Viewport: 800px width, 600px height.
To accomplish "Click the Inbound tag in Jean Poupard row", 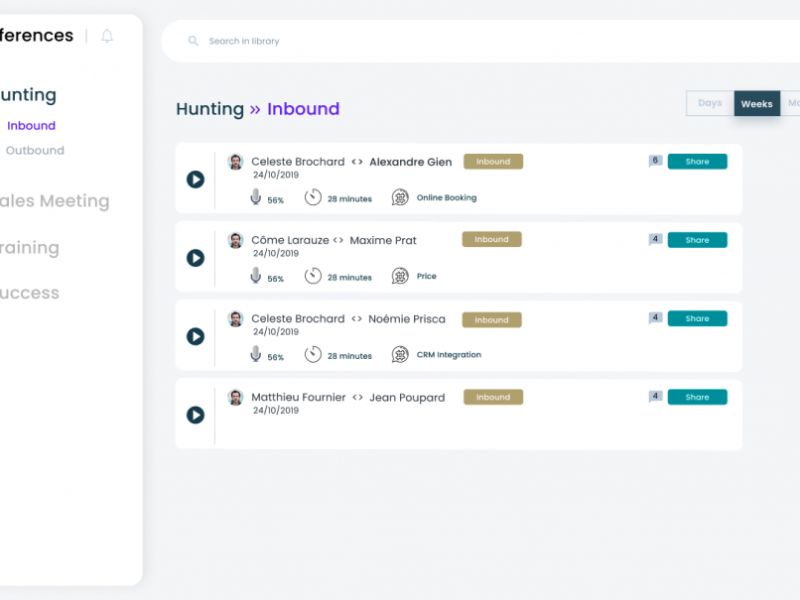I will tap(493, 397).
